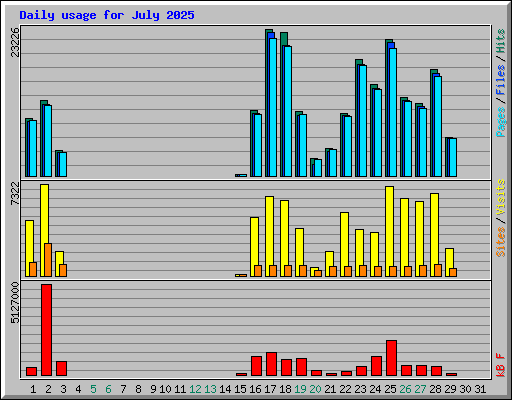Click the 7322 value on the middle axis

(15, 193)
